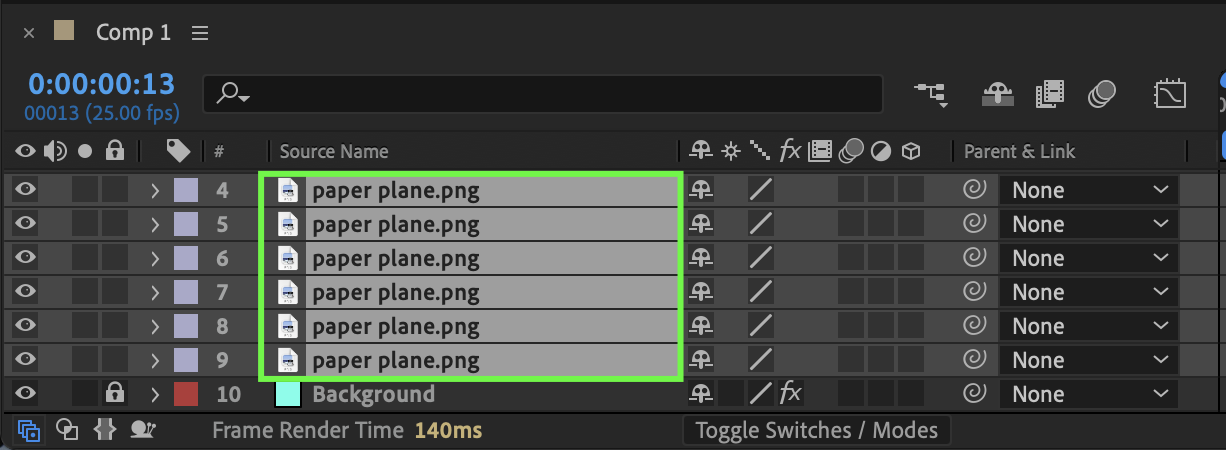Toggle eye visibility on the Background layer
Image resolution: width=1226 pixels, height=450 pixels.
[x=25, y=394]
